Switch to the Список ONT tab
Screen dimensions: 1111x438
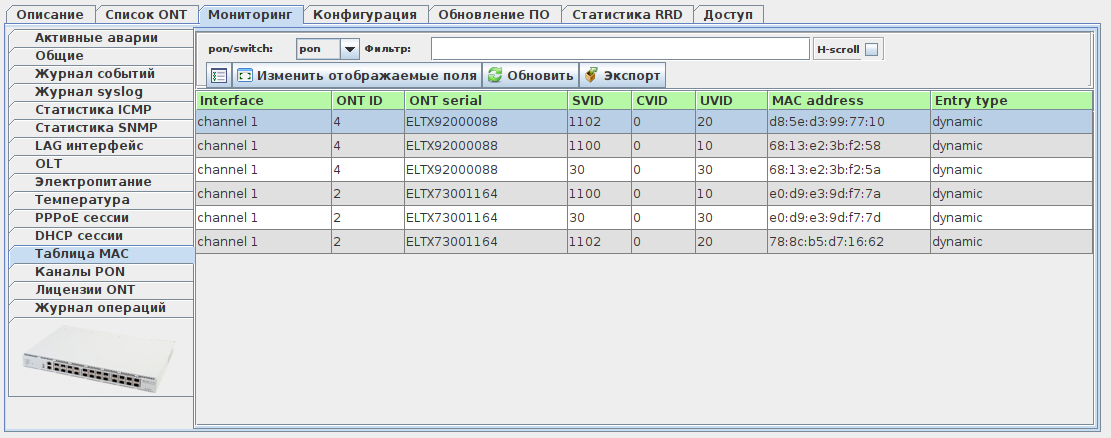click(146, 14)
